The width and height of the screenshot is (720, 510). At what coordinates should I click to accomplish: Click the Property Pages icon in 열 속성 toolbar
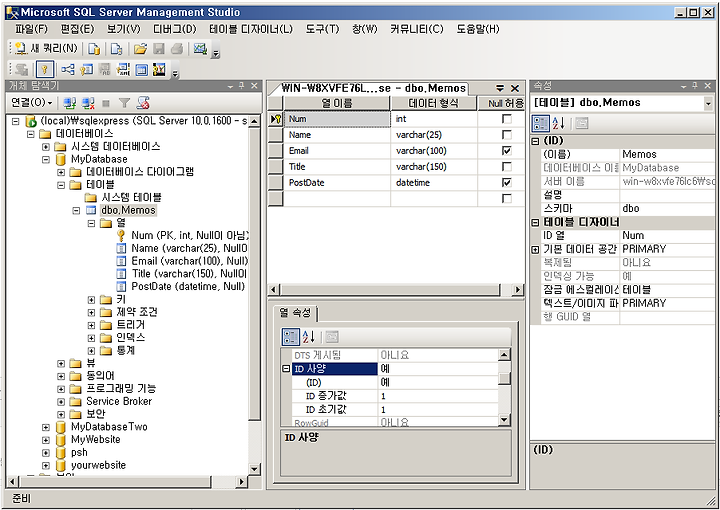tap(332, 337)
